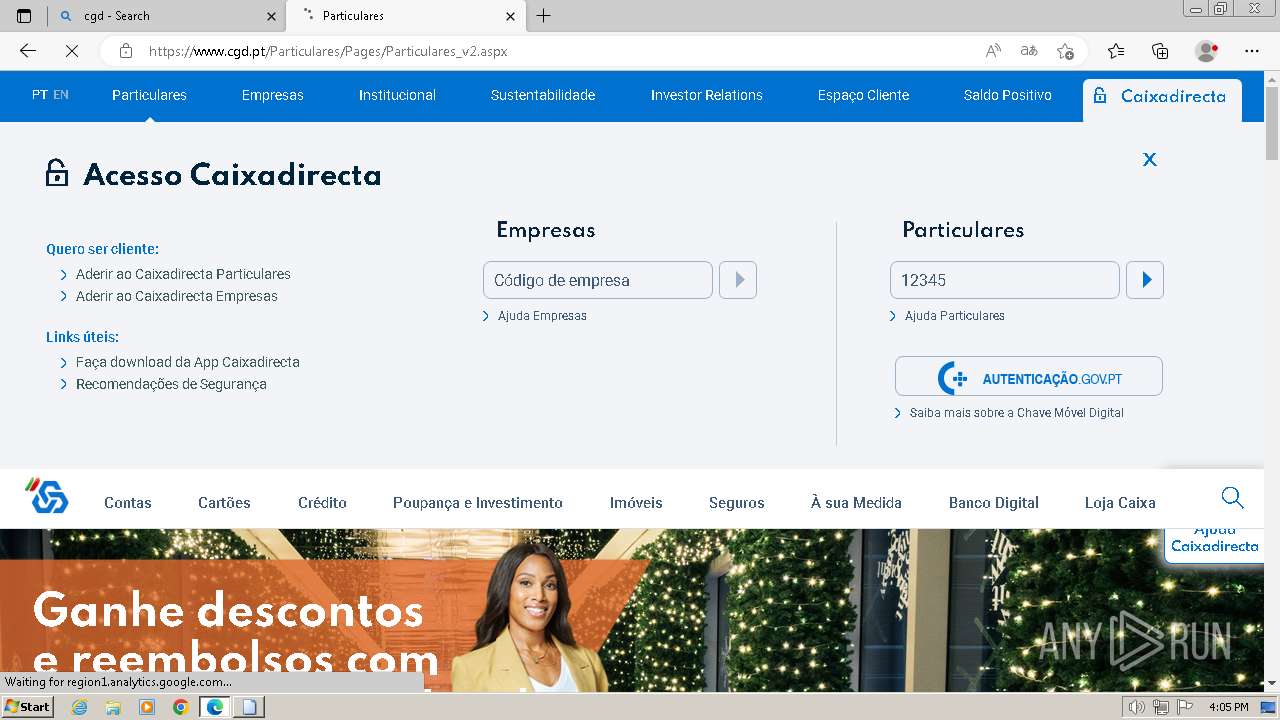
Task: Open Particulares top menu
Action: 149,95
